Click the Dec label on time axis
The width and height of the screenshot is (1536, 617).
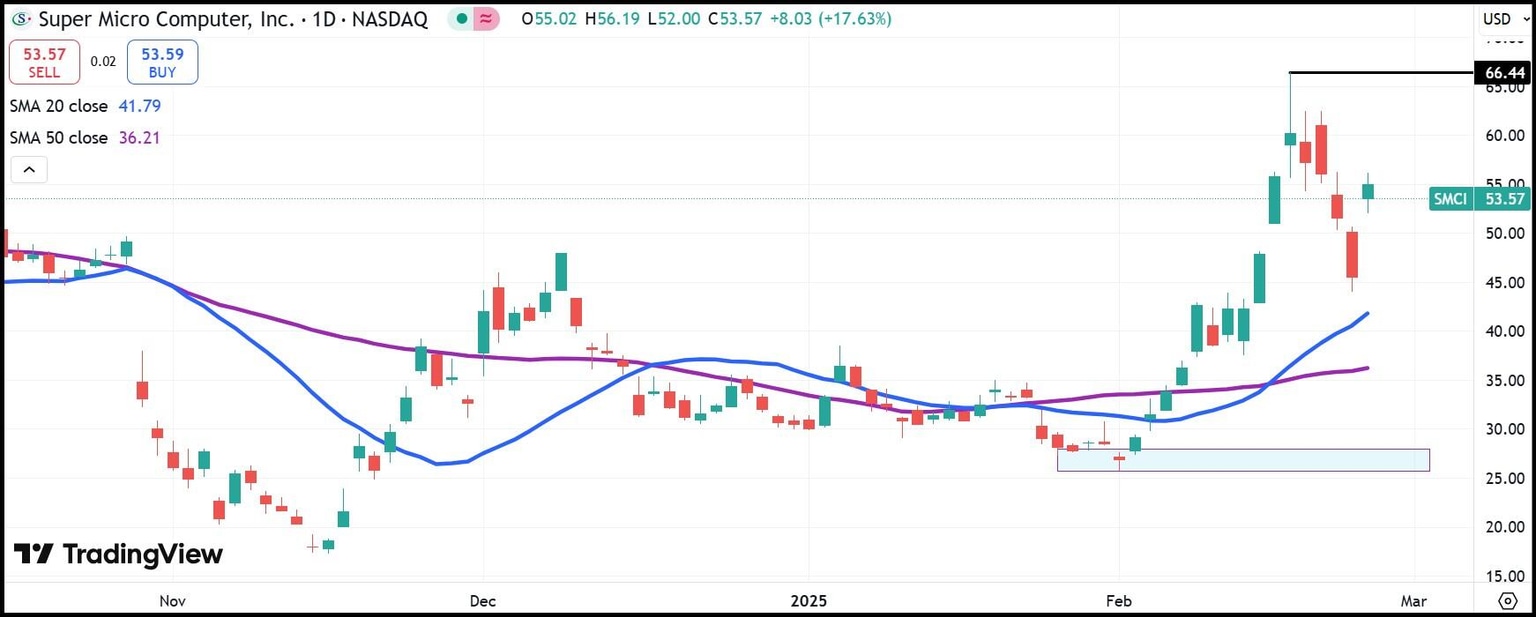[x=483, y=601]
